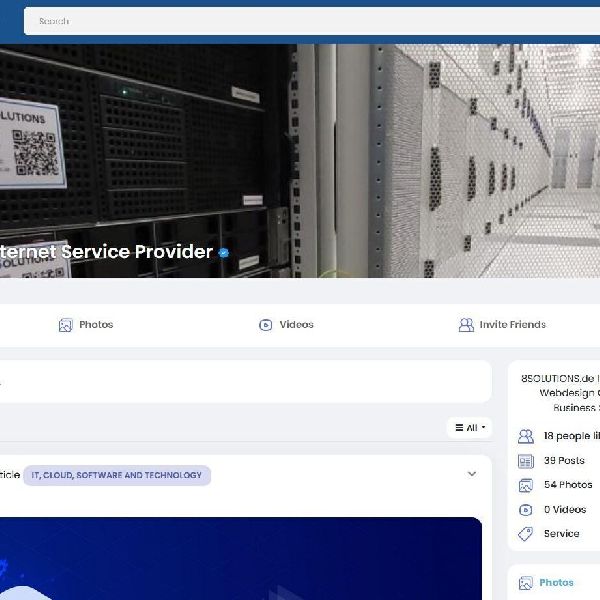Viewport: 600px width, 600px height.
Task: Click the Photos widget header icon
Action: (x=526, y=583)
